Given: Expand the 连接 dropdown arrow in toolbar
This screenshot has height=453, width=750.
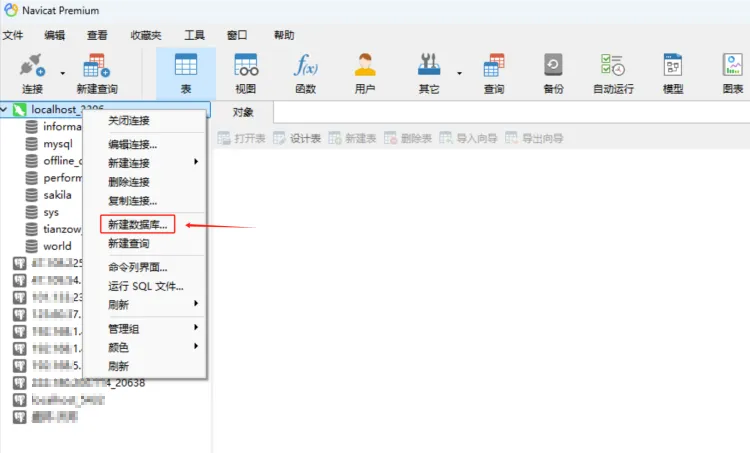Looking at the screenshot, I should (63, 73).
